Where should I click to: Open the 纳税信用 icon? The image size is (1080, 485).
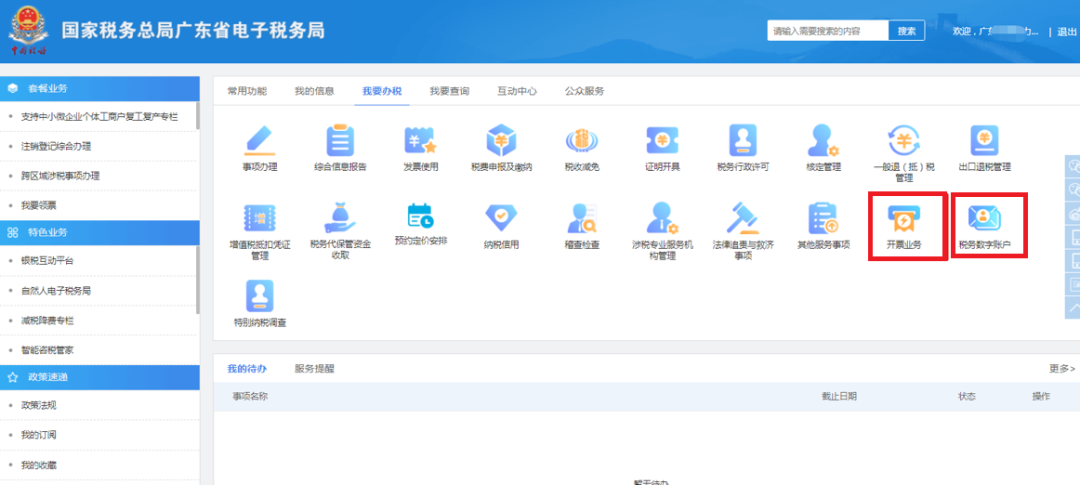point(501,218)
